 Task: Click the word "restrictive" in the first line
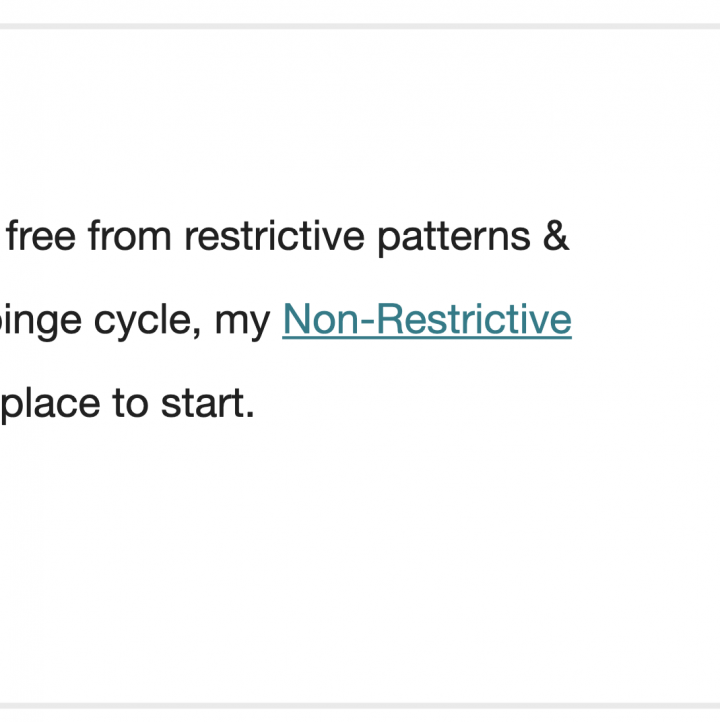[x=274, y=236]
